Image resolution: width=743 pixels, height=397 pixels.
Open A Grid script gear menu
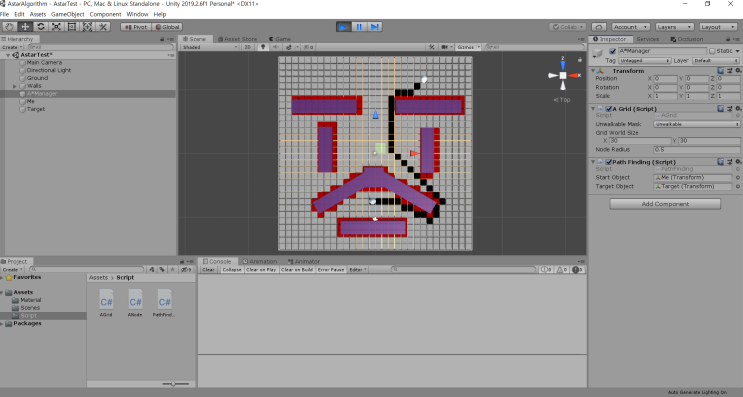pos(738,109)
